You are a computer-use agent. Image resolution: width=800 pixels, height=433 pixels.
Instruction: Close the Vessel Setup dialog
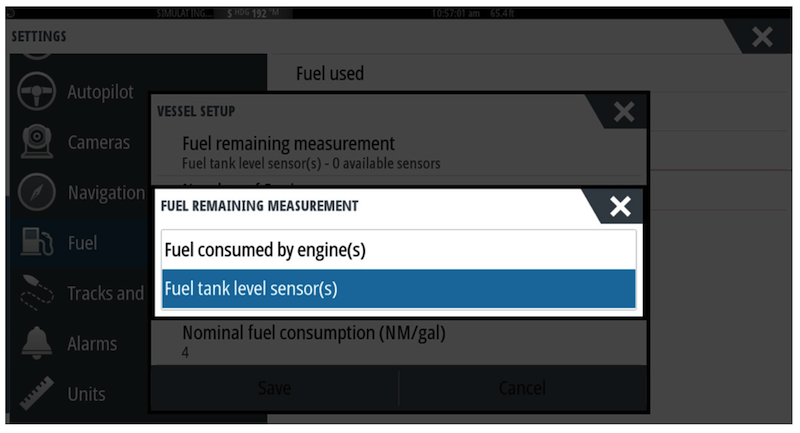pos(623,112)
